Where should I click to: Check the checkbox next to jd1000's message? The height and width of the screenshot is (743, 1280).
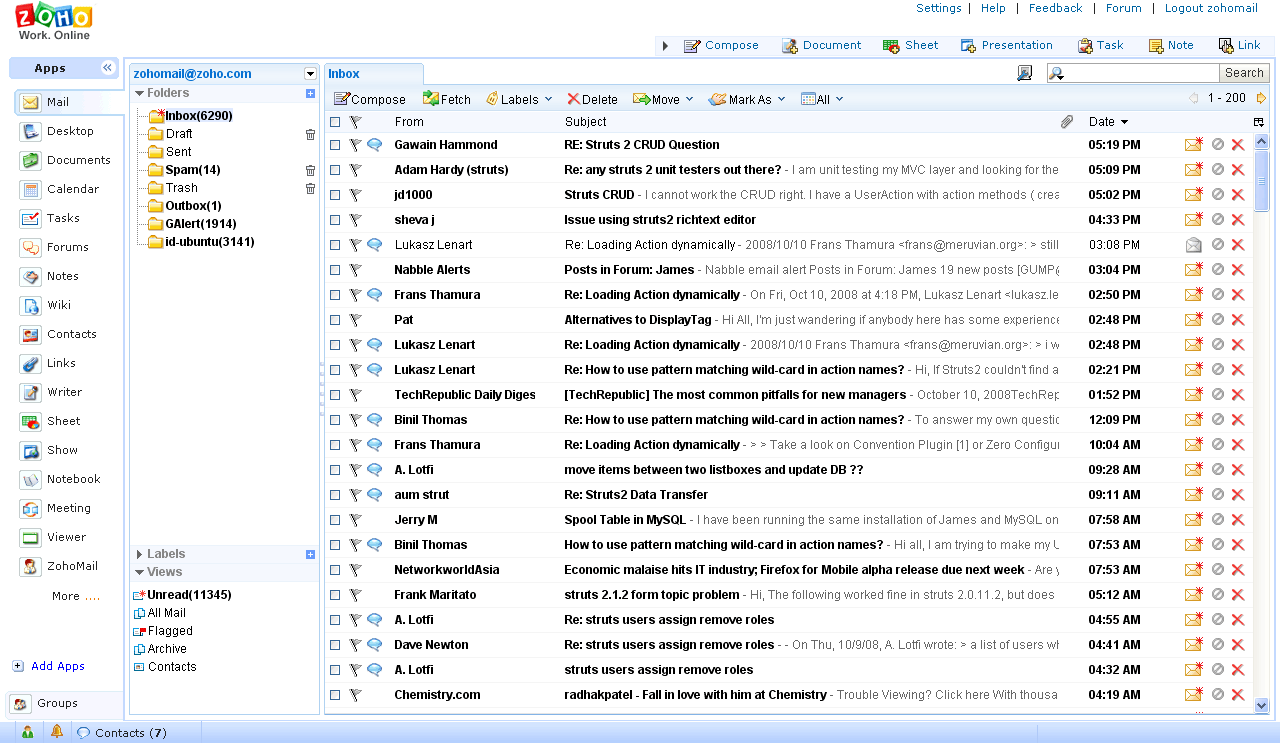335,194
